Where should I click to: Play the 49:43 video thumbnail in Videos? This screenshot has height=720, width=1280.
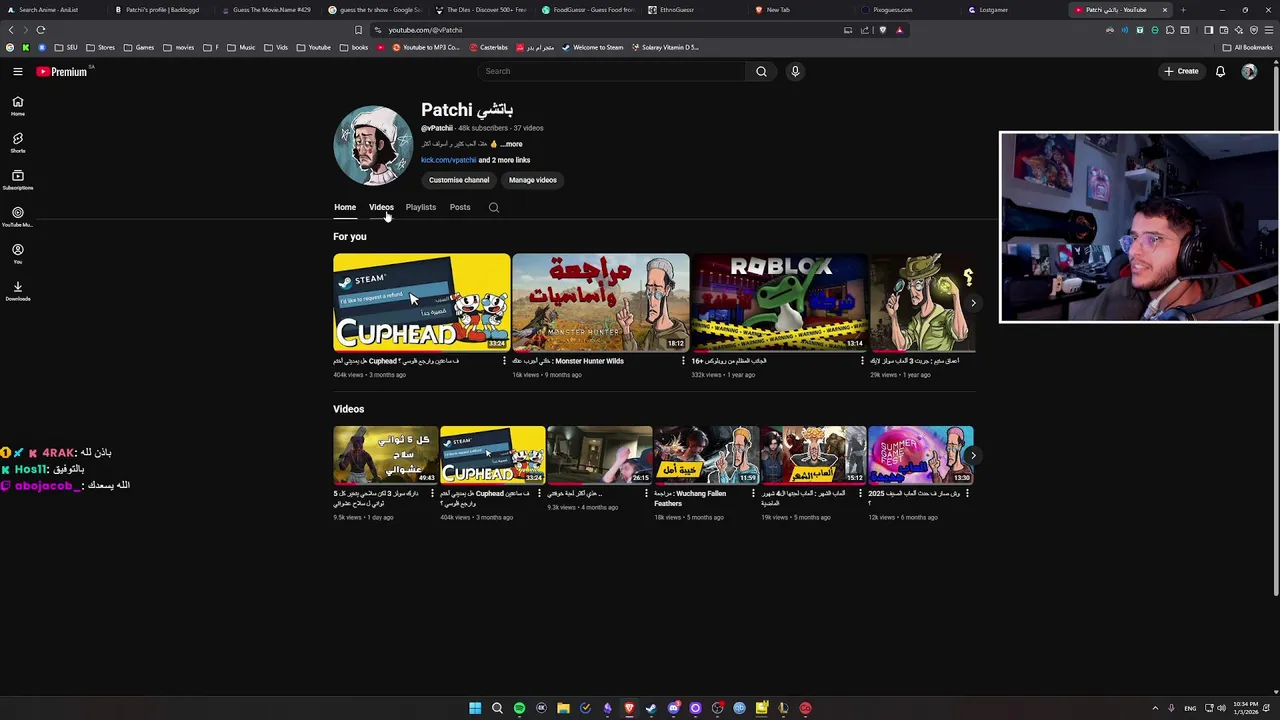point(385,455)
